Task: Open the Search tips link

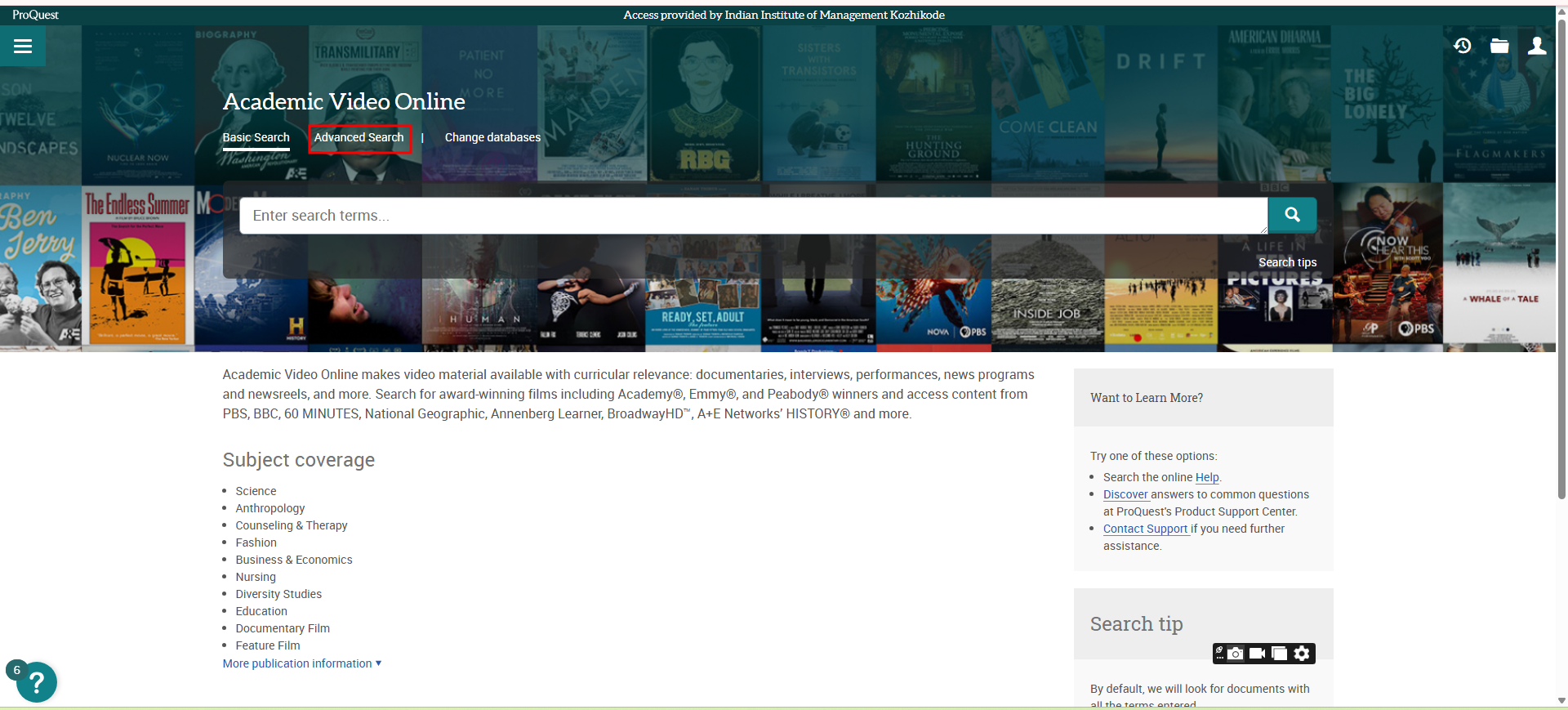Action: pos(1287,262)
